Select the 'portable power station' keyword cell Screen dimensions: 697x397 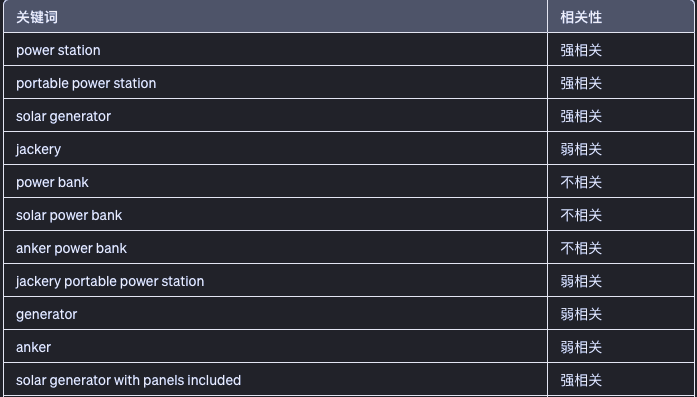click(x=275, y=83)
